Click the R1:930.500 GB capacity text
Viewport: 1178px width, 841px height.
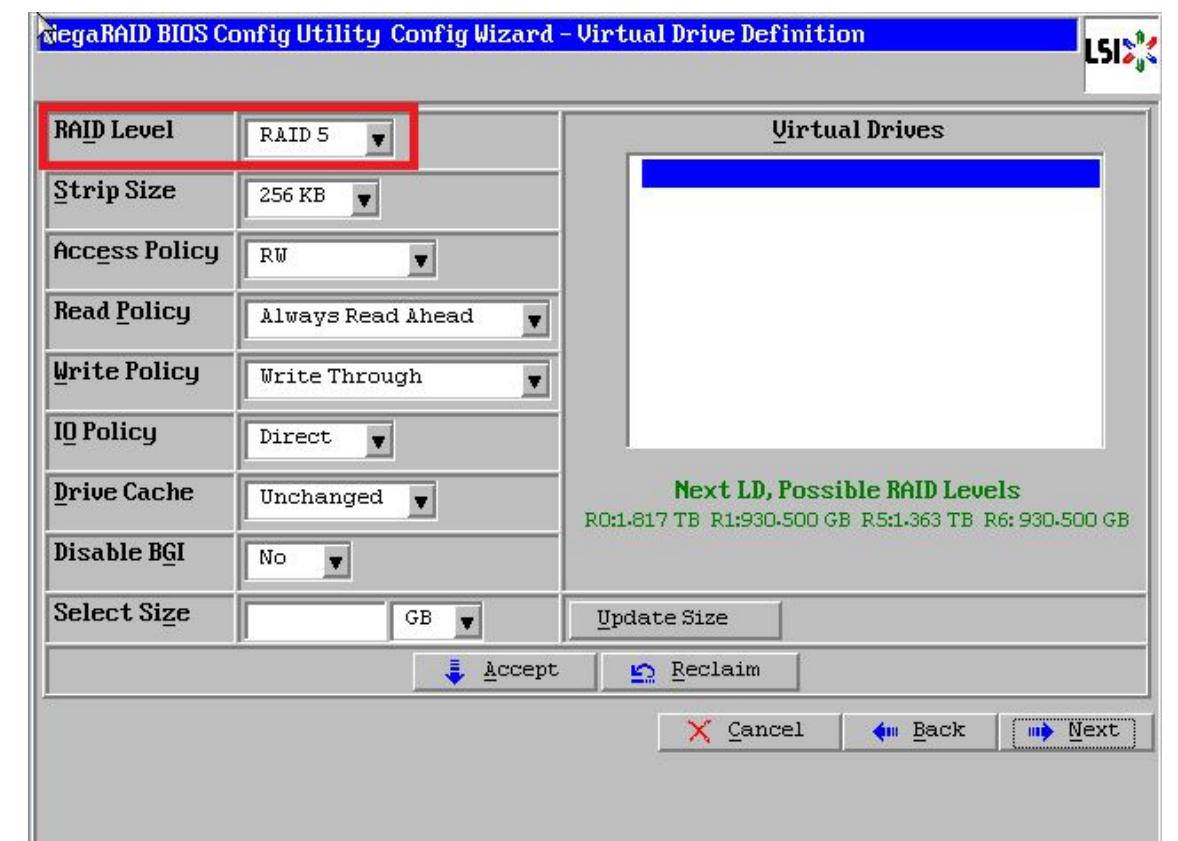click(781, 519)
